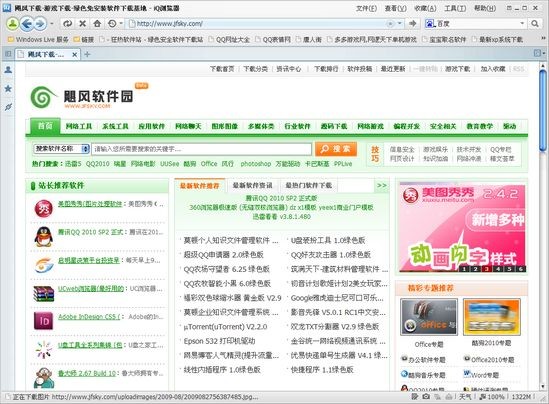The image size is (549, 404).
Task: Click the 酷狗2010专题 thumbnail image
Action: coord(492,317)
